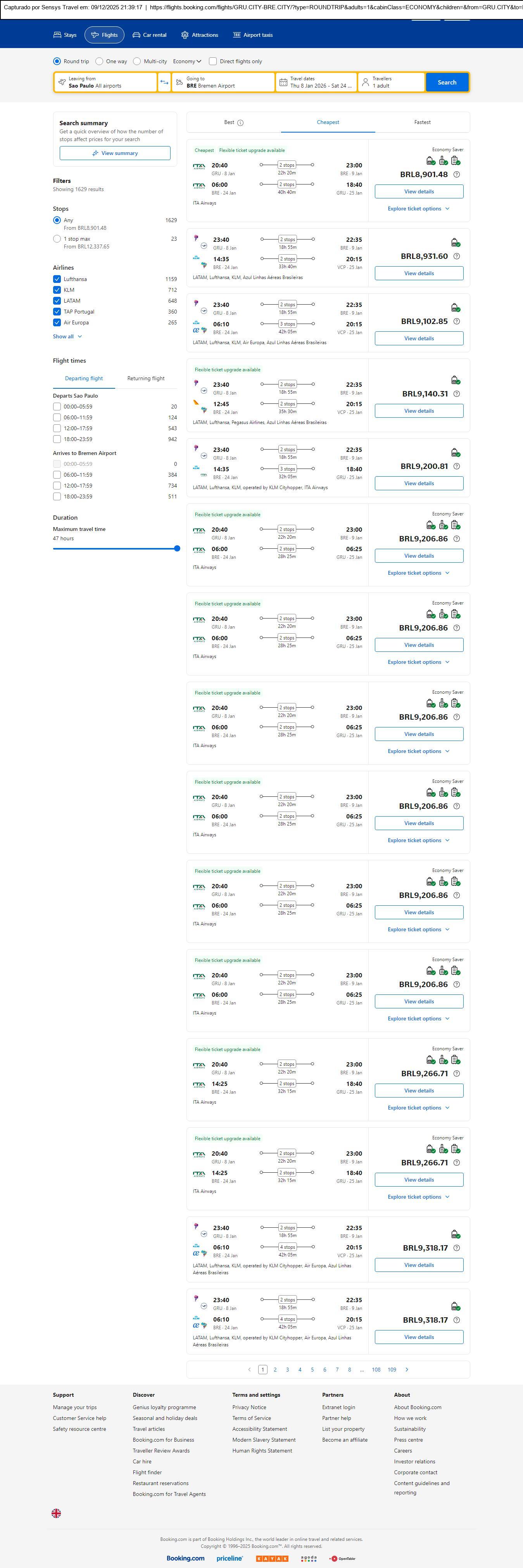Click the info icon next to Best tab

(x=240, y=123)
